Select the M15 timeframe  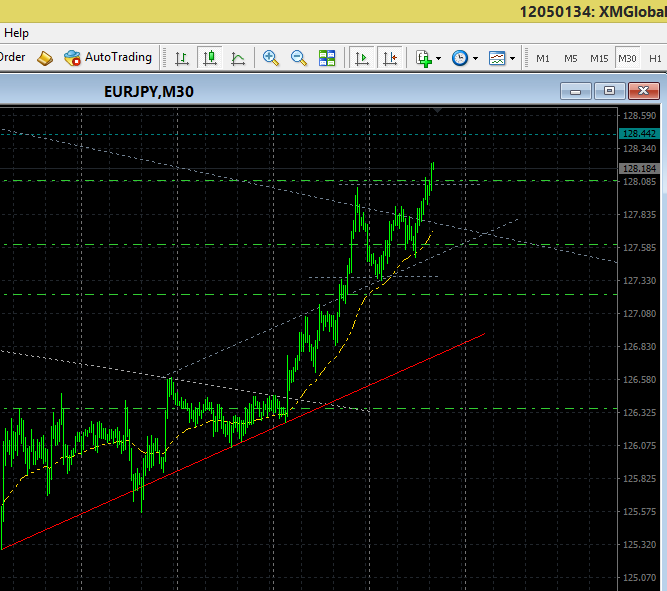599,58
